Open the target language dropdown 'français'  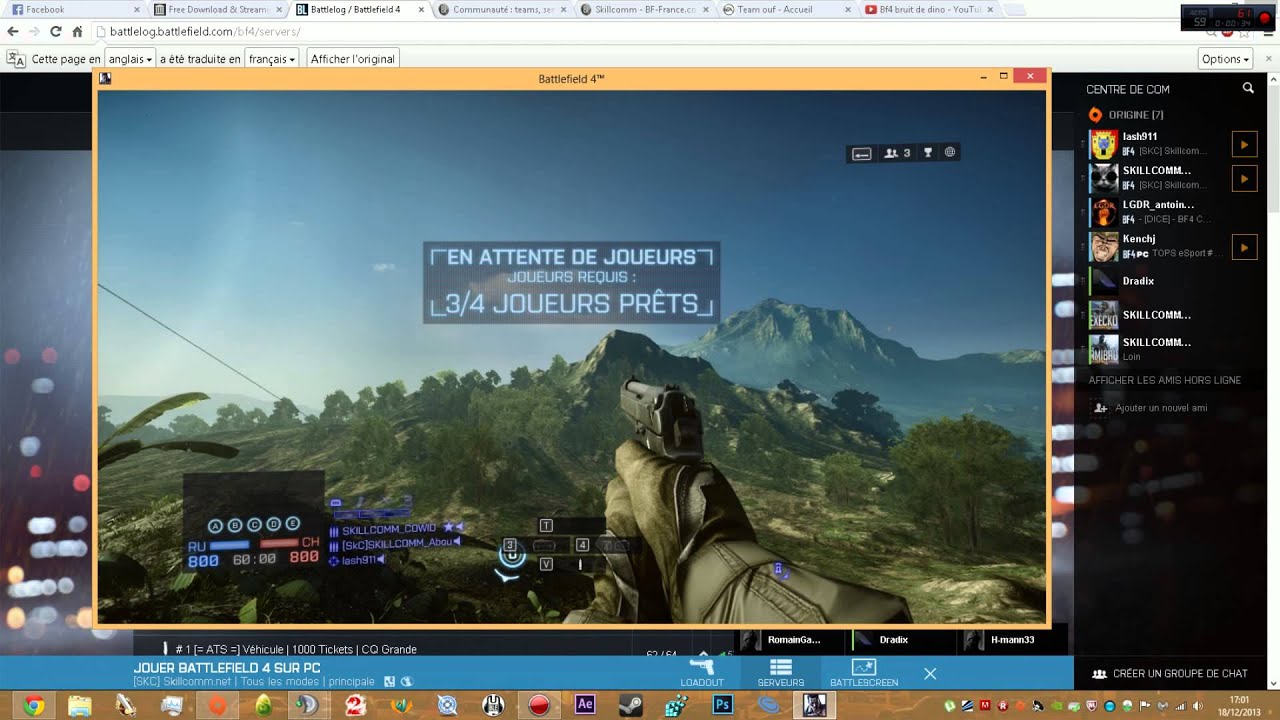point(271,59)
